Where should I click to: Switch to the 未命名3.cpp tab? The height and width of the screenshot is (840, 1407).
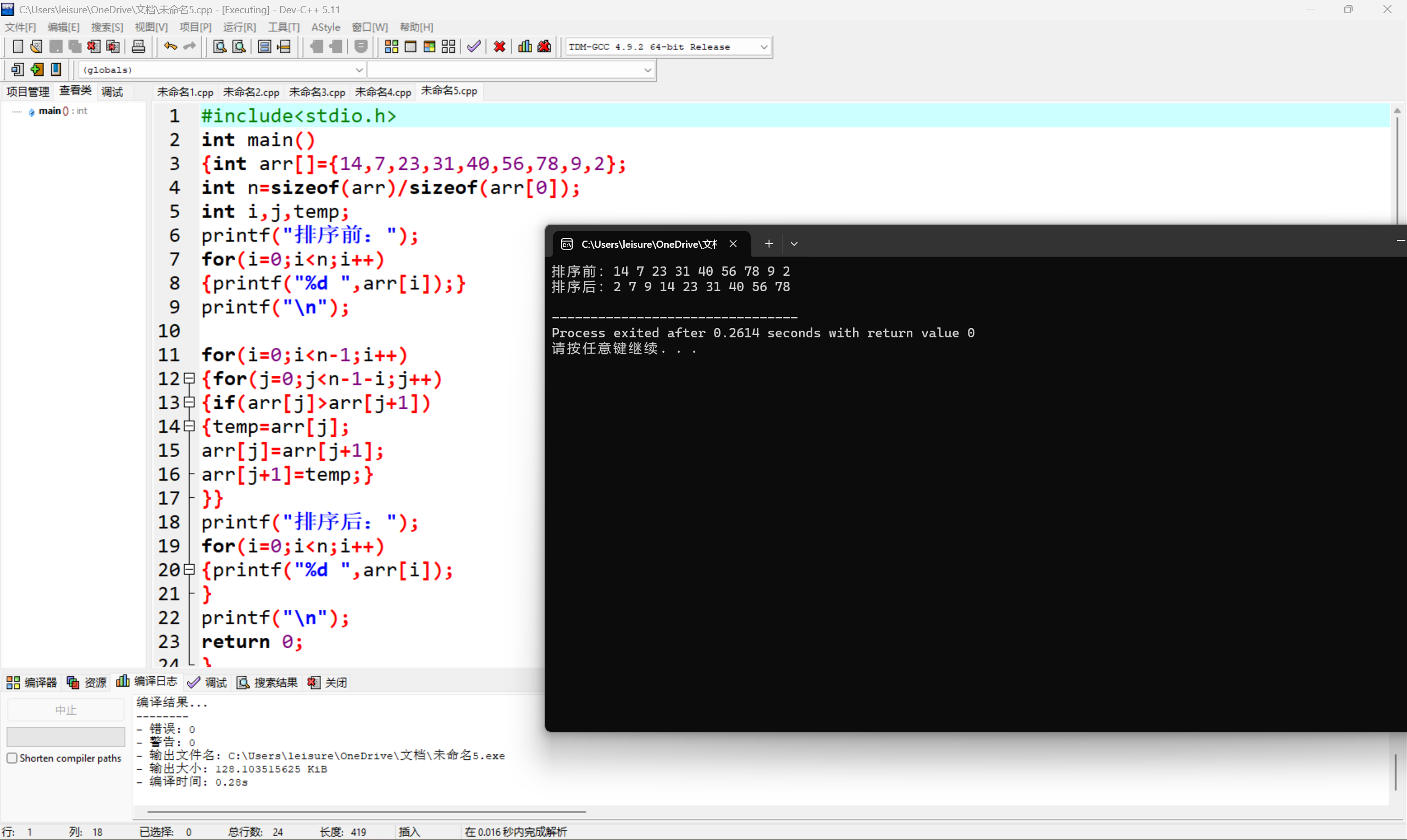pos(317,91)
